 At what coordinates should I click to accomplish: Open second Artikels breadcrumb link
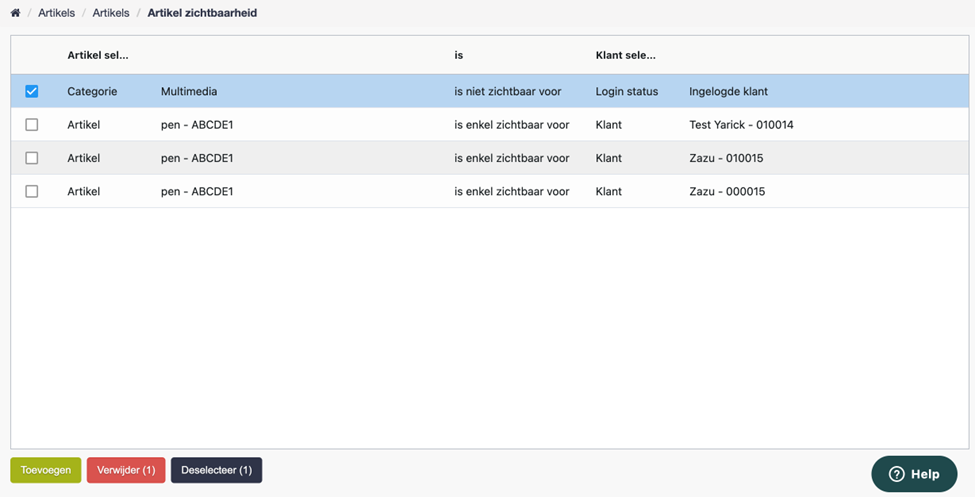[x=111, y=13]
